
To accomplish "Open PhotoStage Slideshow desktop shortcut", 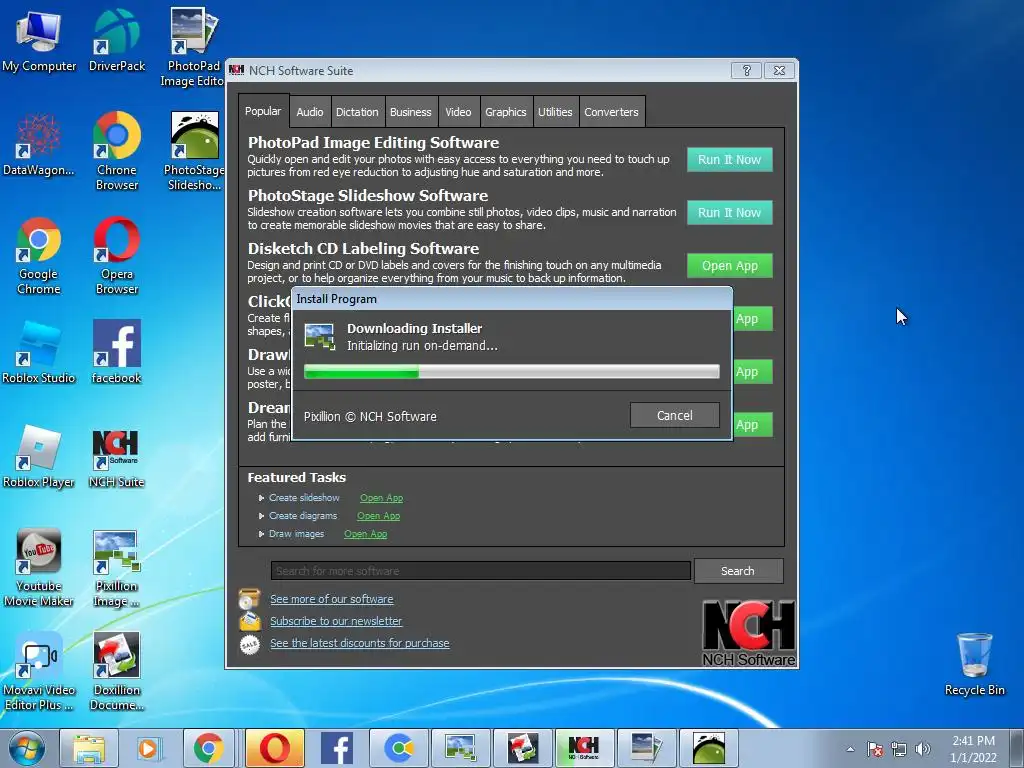I will (x=194, y=152).
